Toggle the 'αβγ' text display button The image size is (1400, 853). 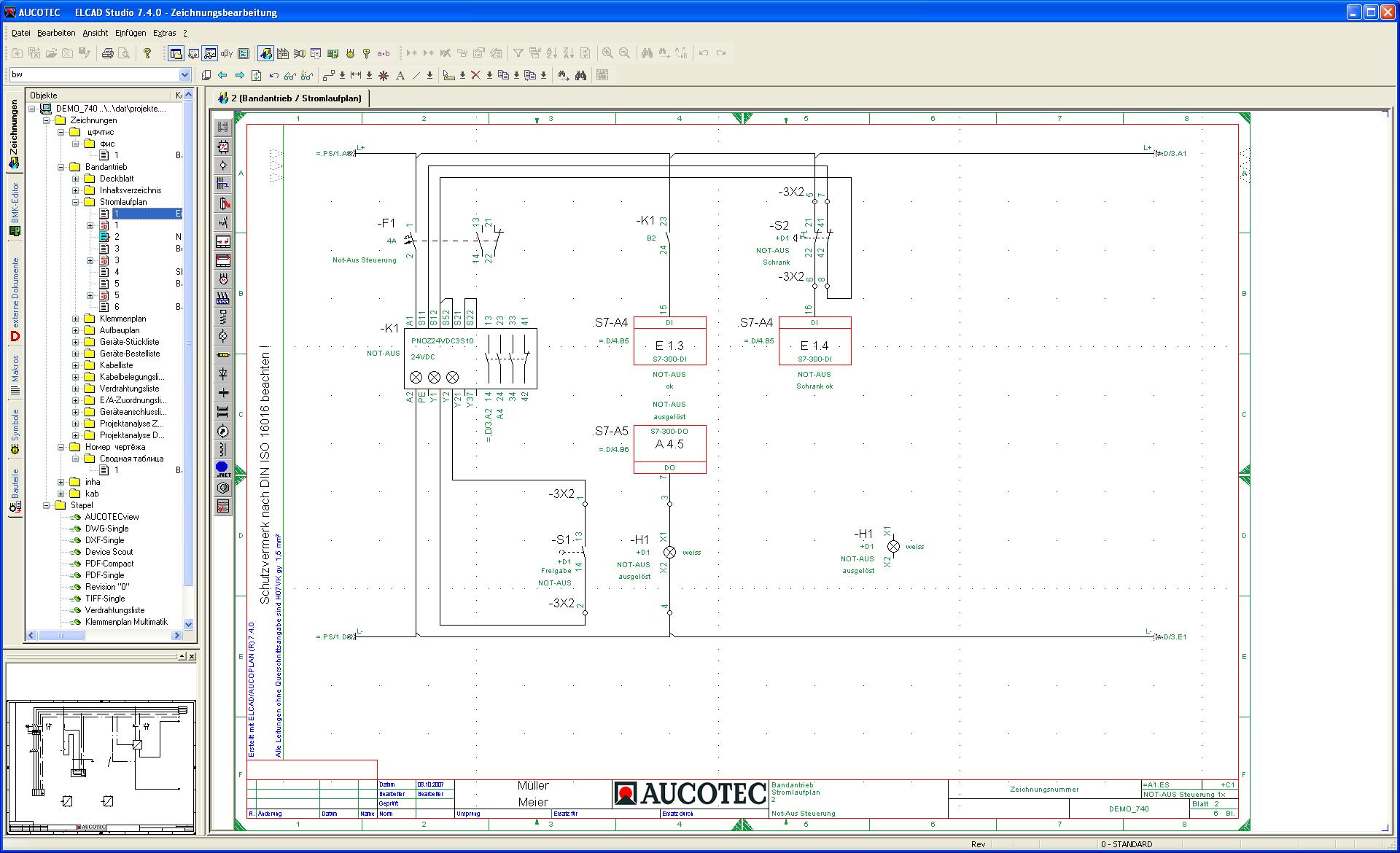[x=227, y=53]
